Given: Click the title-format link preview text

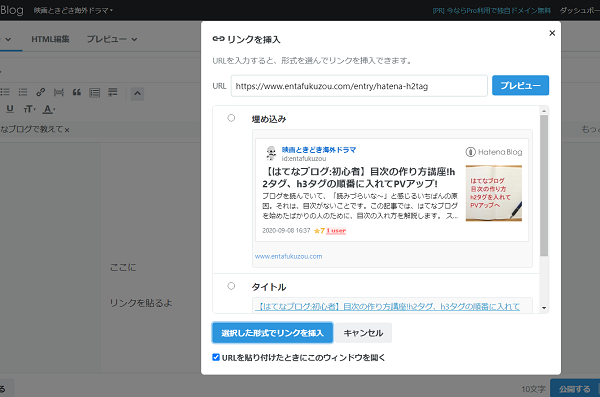Looking at the screenshot, I should click(387, 306).
